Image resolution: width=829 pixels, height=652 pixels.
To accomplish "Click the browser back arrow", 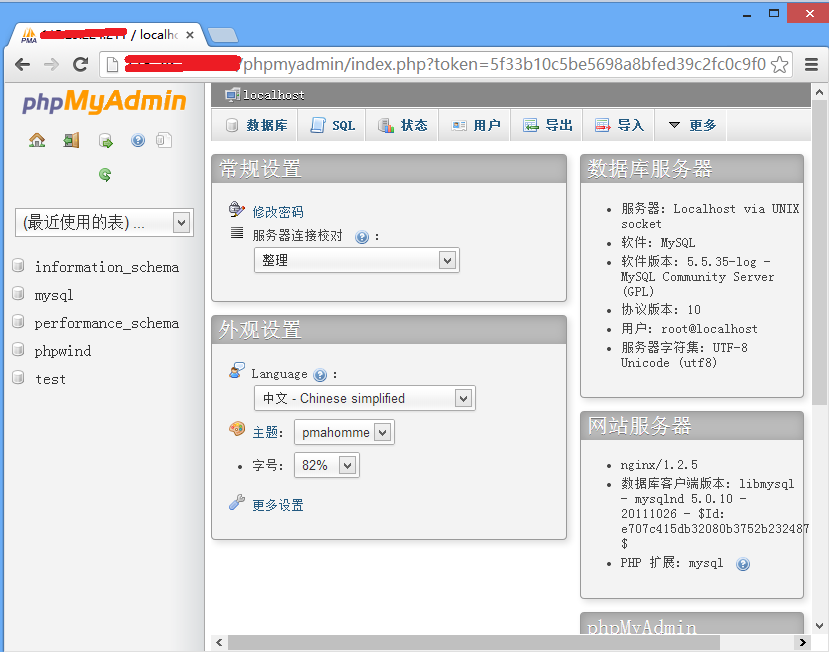I will 22,65.
